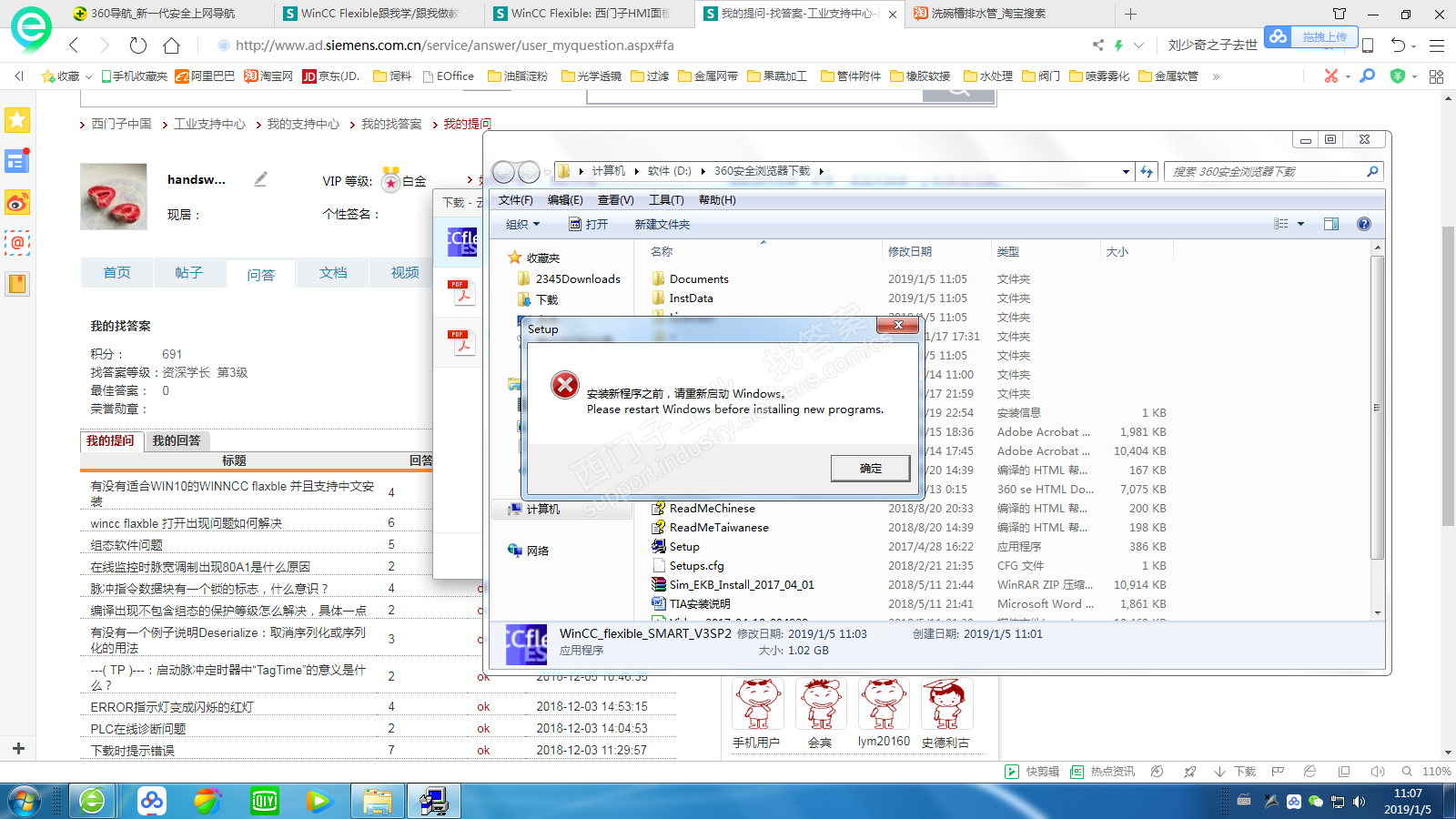Screen dimensions: 1456x819
Task: Click 打开 in the Explorer toolbar
Action: (x=589, y=224)
